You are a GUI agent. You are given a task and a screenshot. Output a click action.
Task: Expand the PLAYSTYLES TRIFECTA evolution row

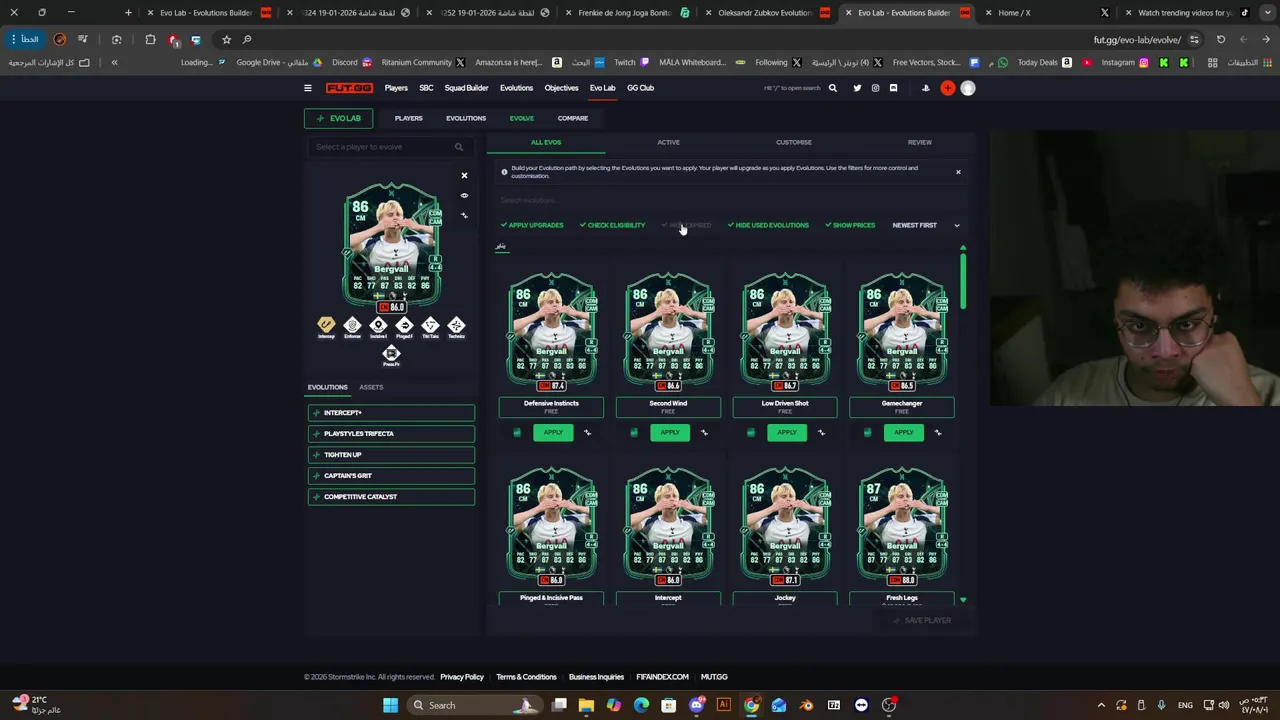391,434
